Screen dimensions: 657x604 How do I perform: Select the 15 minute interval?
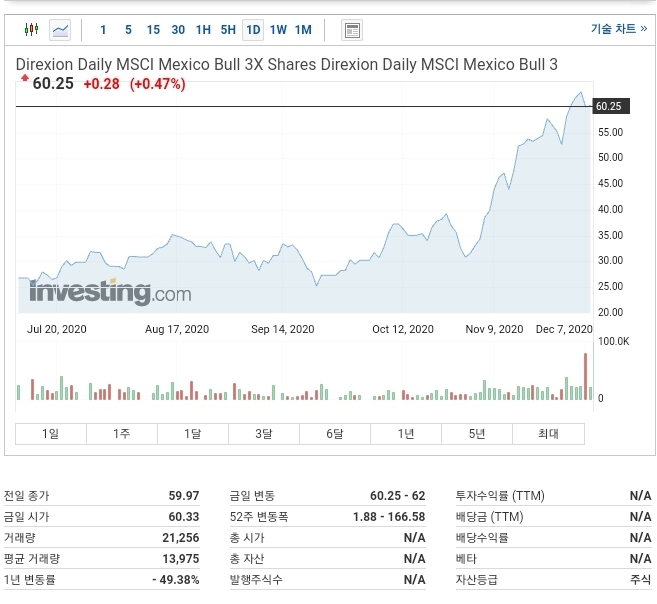(153, 30)
